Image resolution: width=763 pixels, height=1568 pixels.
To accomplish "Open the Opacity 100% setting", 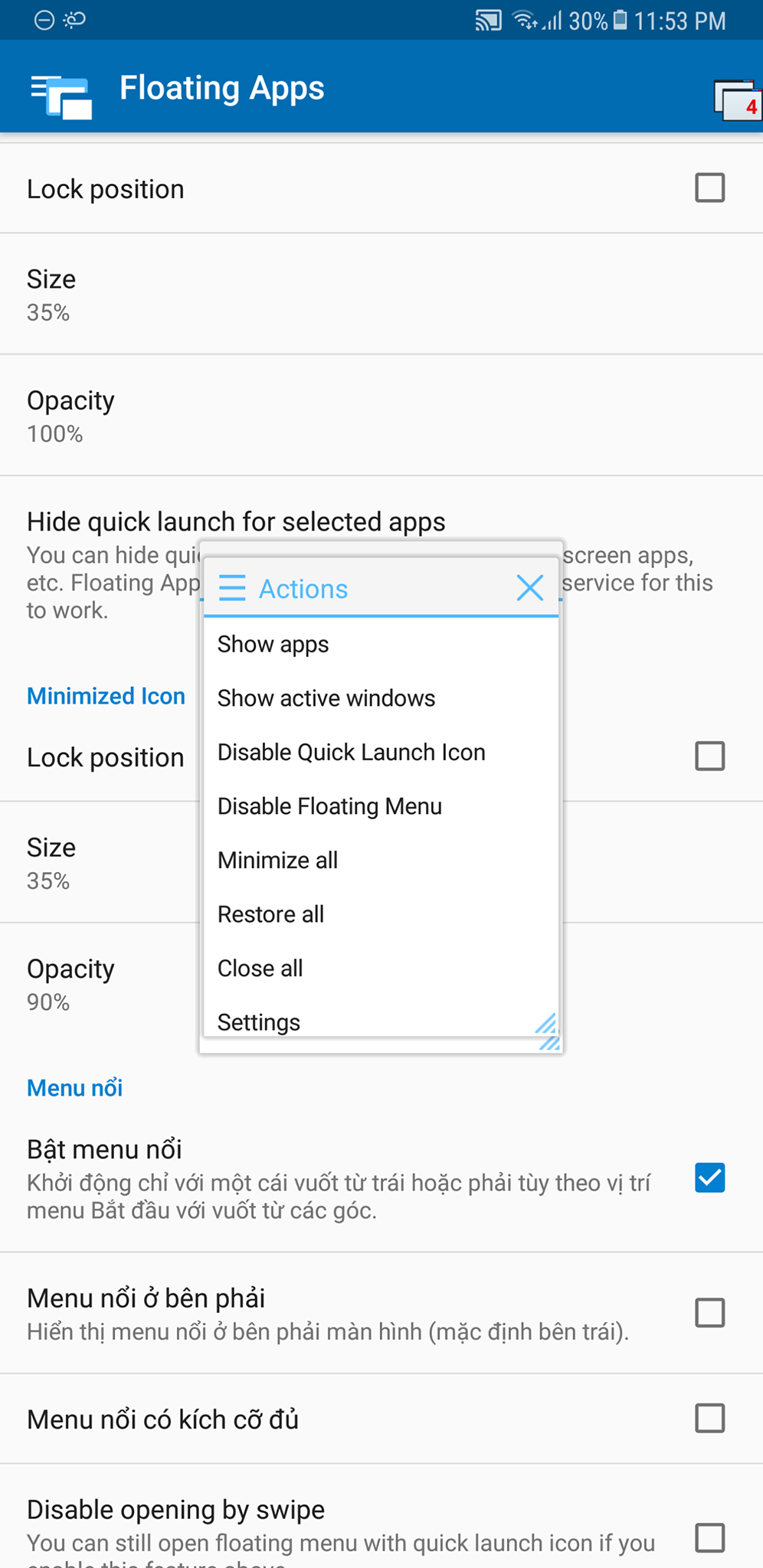I will (x=70, y=415).
